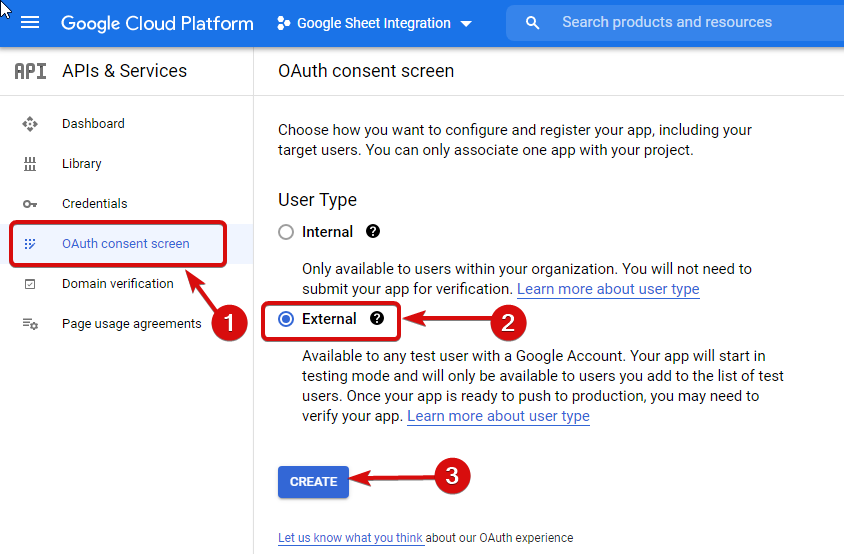
Task: Open Learn more link under External description
Action: 498,416
